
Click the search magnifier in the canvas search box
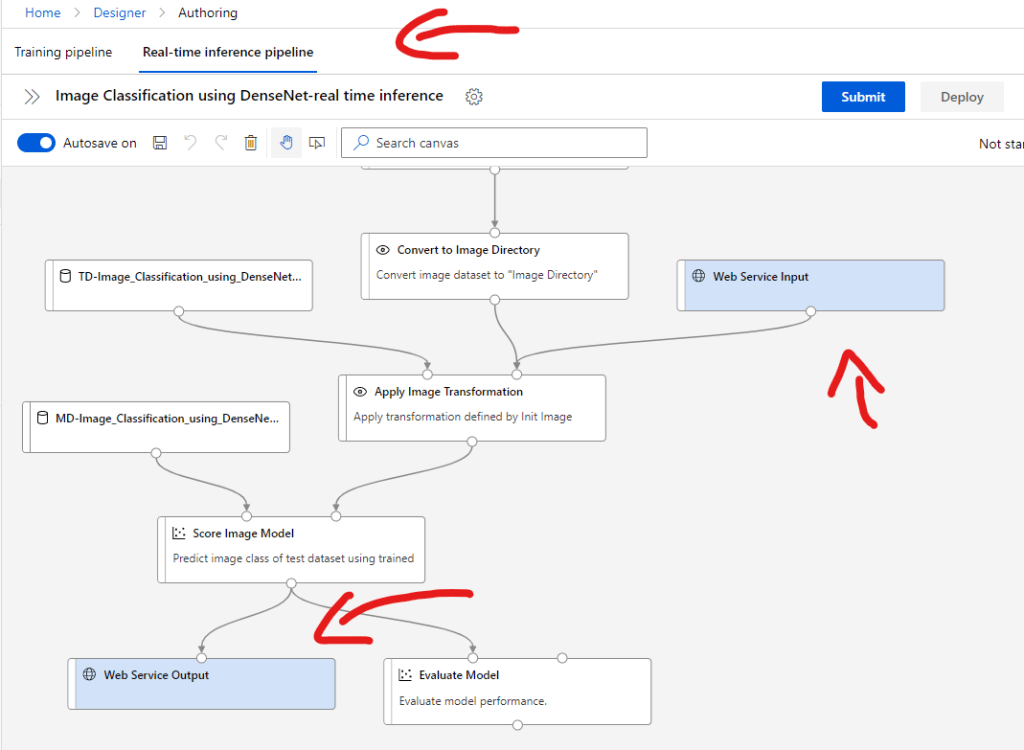click(x=360, y=143)
